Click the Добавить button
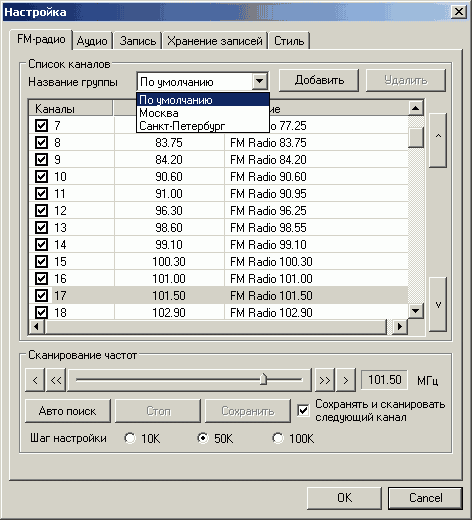The height and width of the screenshot is (520, 472). 319,80
